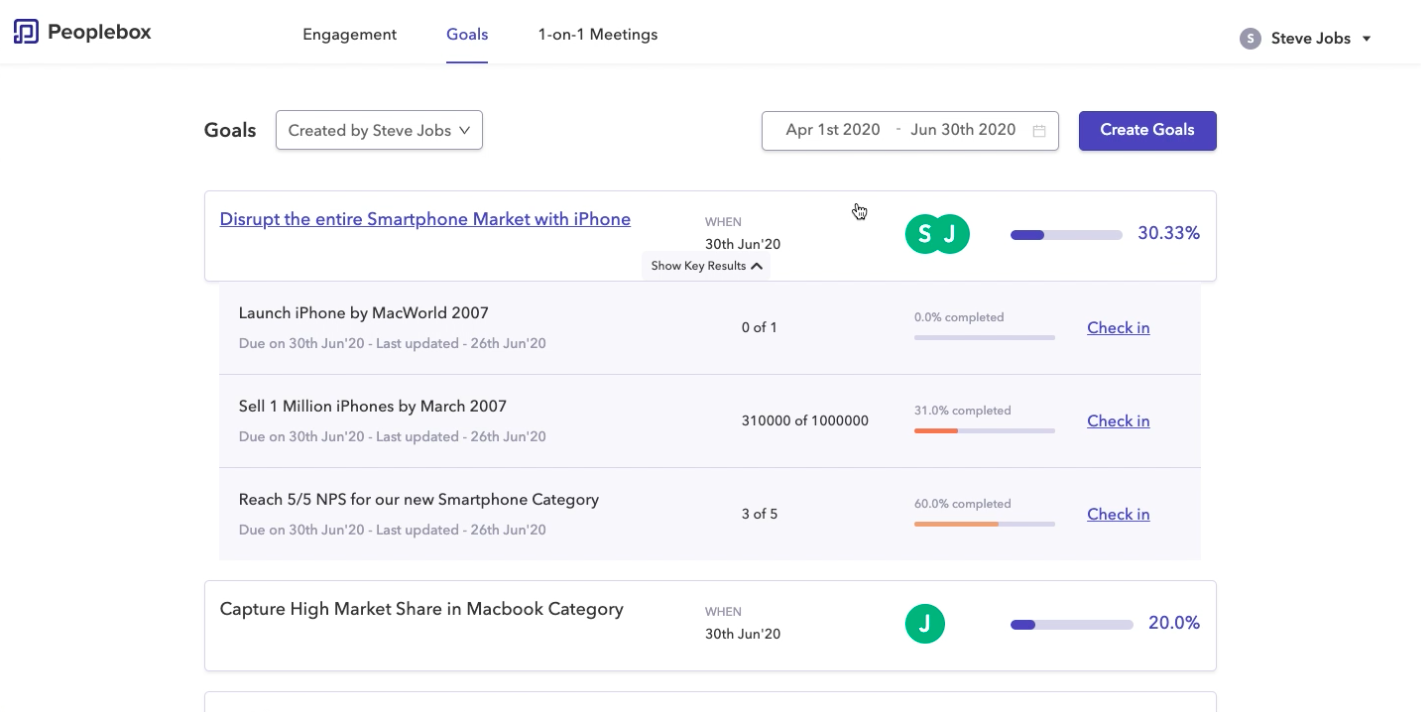Click the green S owner avatar

pyautogui.click(x=924, y=234)
